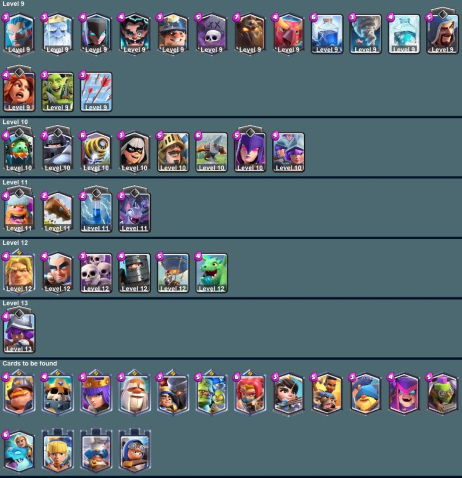Click the Tower Princess tower troop card
The image size is (462, 478).
[57, 451]
